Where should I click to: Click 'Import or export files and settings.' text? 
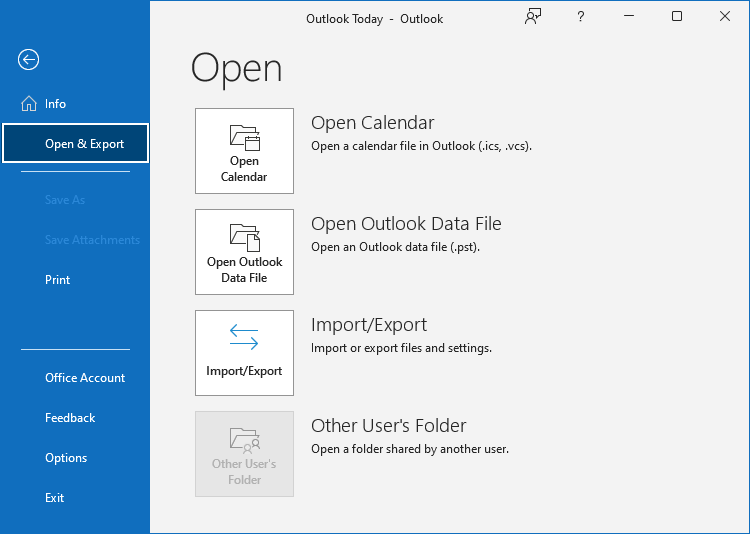click(401, 348)
